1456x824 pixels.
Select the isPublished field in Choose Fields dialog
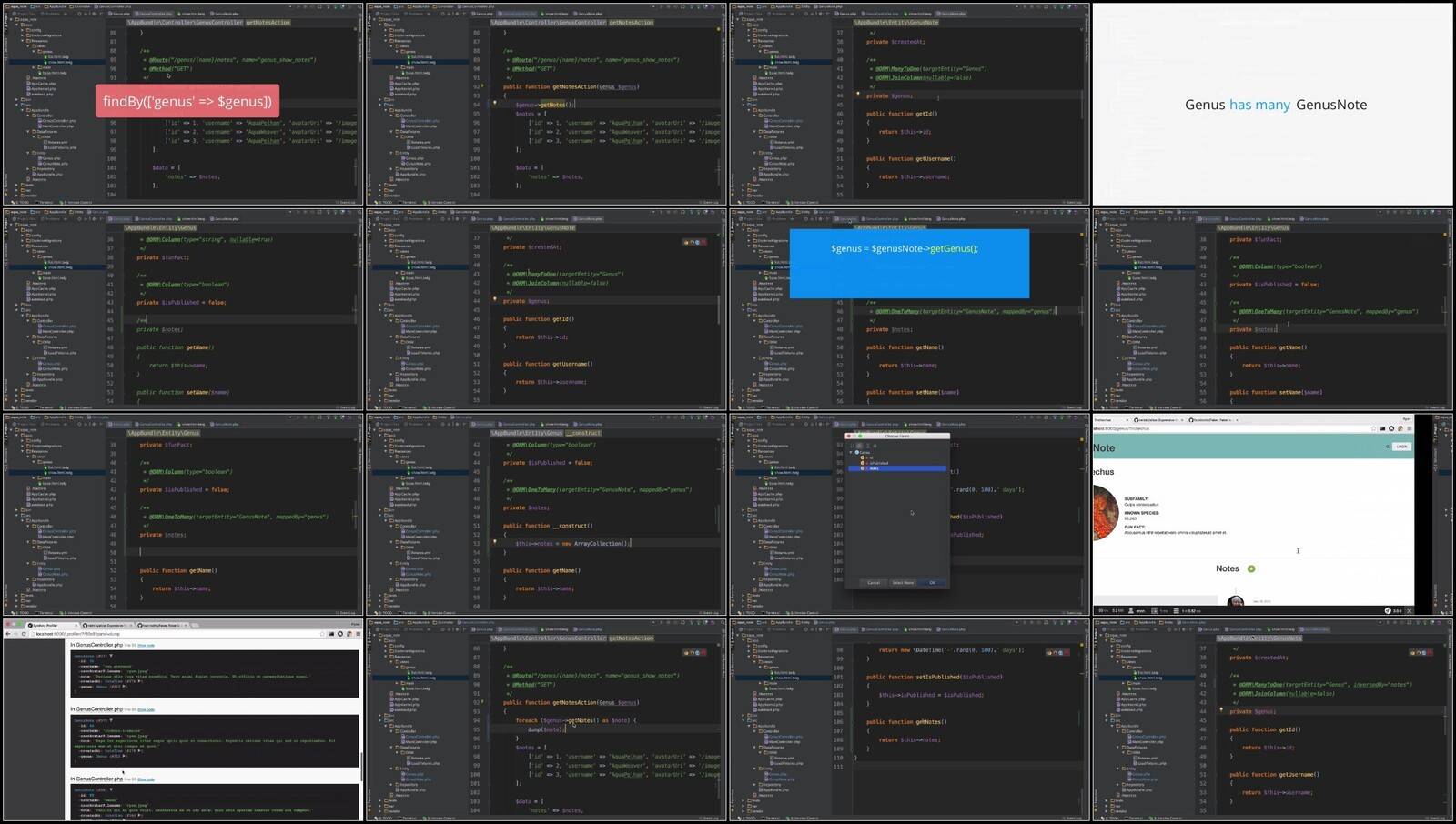[x=878, y=463]
